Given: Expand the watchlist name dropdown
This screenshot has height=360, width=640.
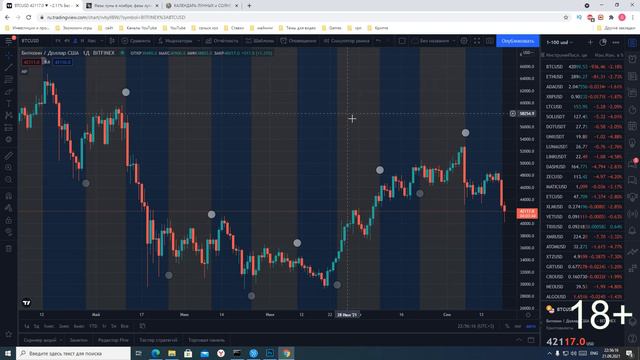Looking at the screenshot, I should pos(560,42).
